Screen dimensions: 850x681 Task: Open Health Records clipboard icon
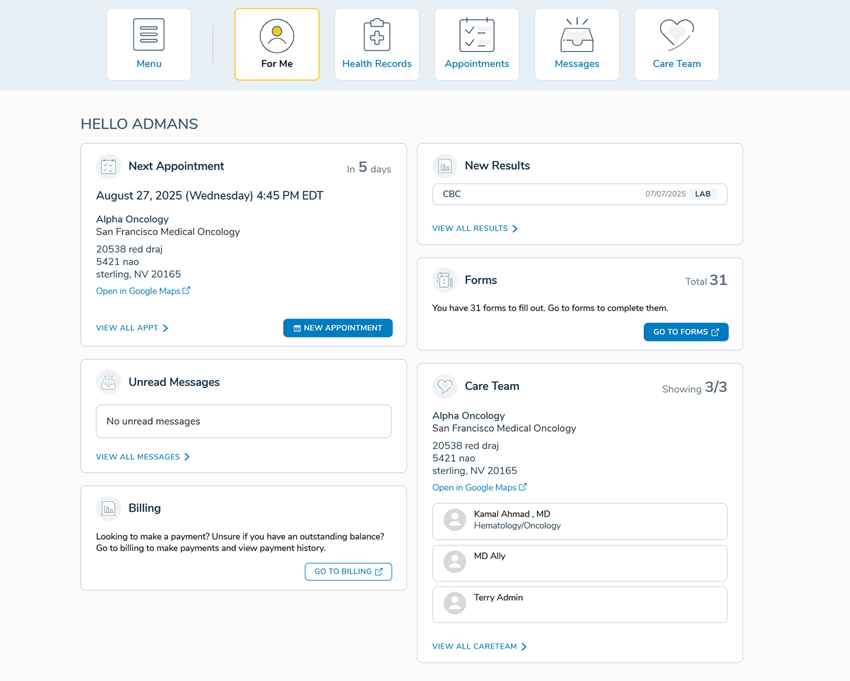click(377, 36)
